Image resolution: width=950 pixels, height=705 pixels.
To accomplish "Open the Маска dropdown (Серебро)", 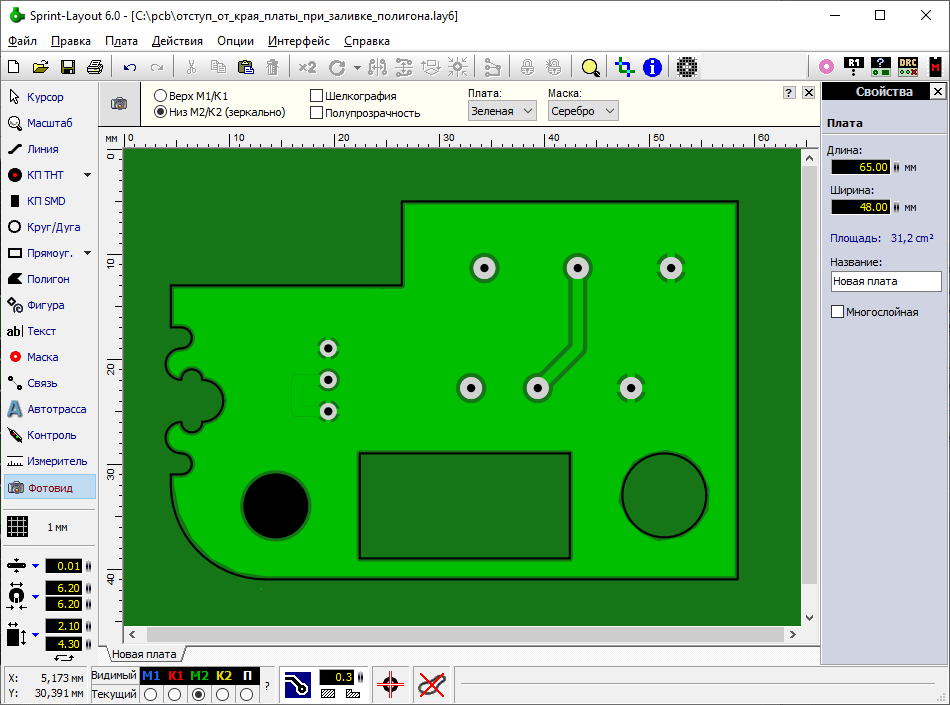I will 582,111.
